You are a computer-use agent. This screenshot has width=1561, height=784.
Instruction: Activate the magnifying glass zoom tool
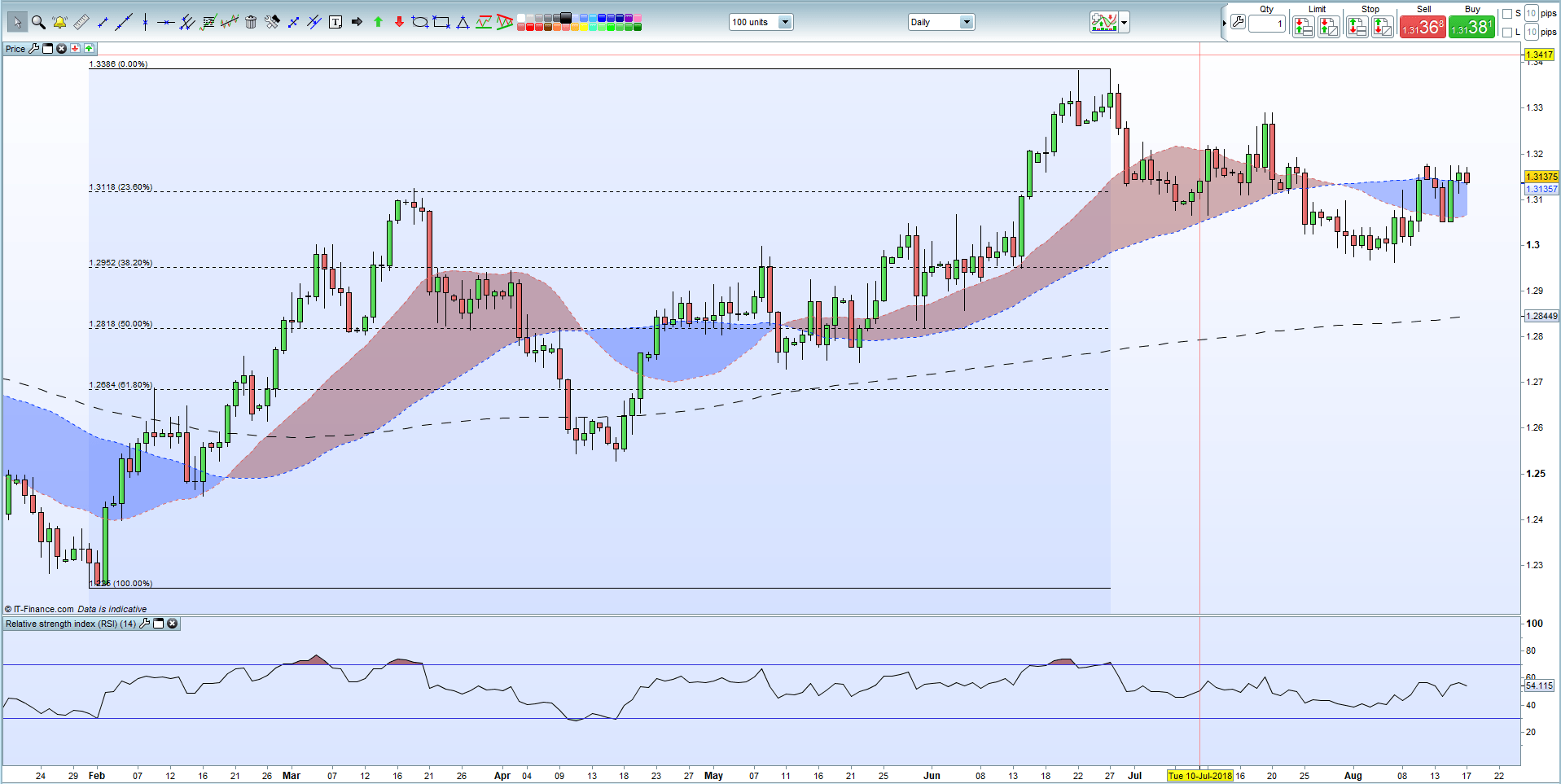[x=38, y=22]
